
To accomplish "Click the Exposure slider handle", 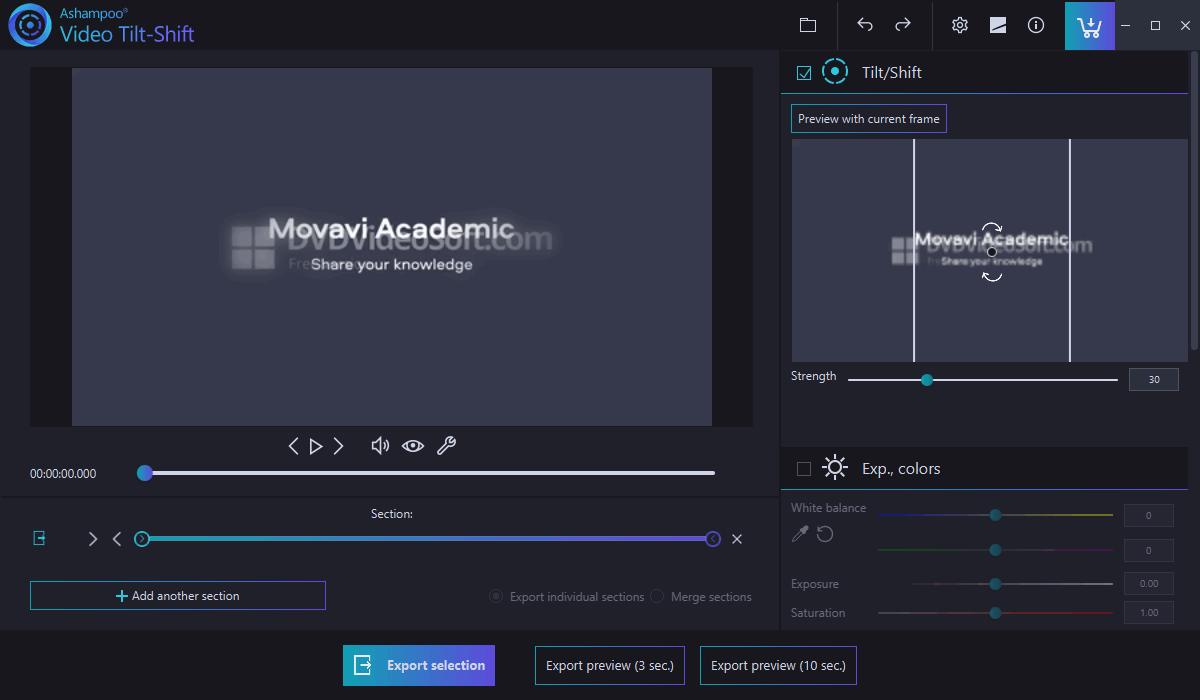I will point(995,584).
